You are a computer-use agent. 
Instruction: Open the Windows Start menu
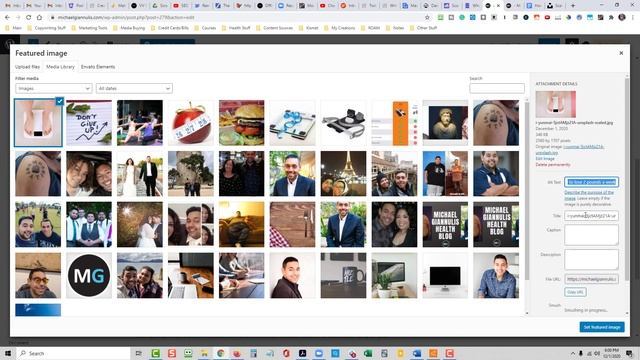[x=8, y=353]
